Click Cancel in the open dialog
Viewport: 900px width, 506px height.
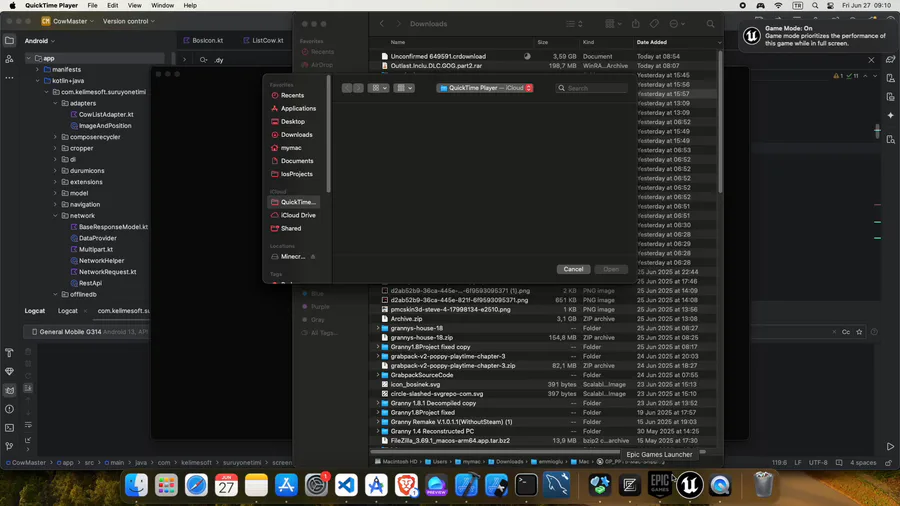[x=573, y=269]
